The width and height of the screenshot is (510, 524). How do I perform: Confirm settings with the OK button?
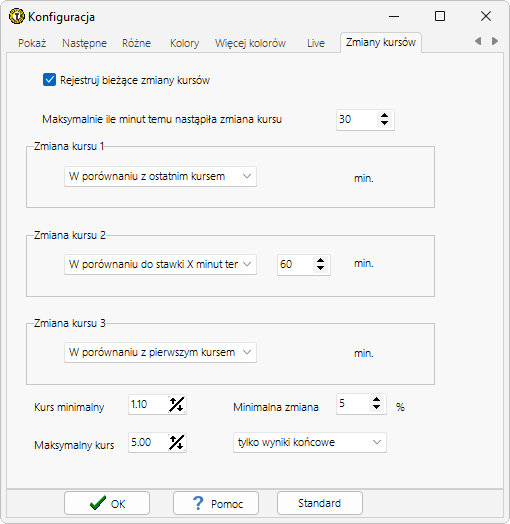[107, 503]
